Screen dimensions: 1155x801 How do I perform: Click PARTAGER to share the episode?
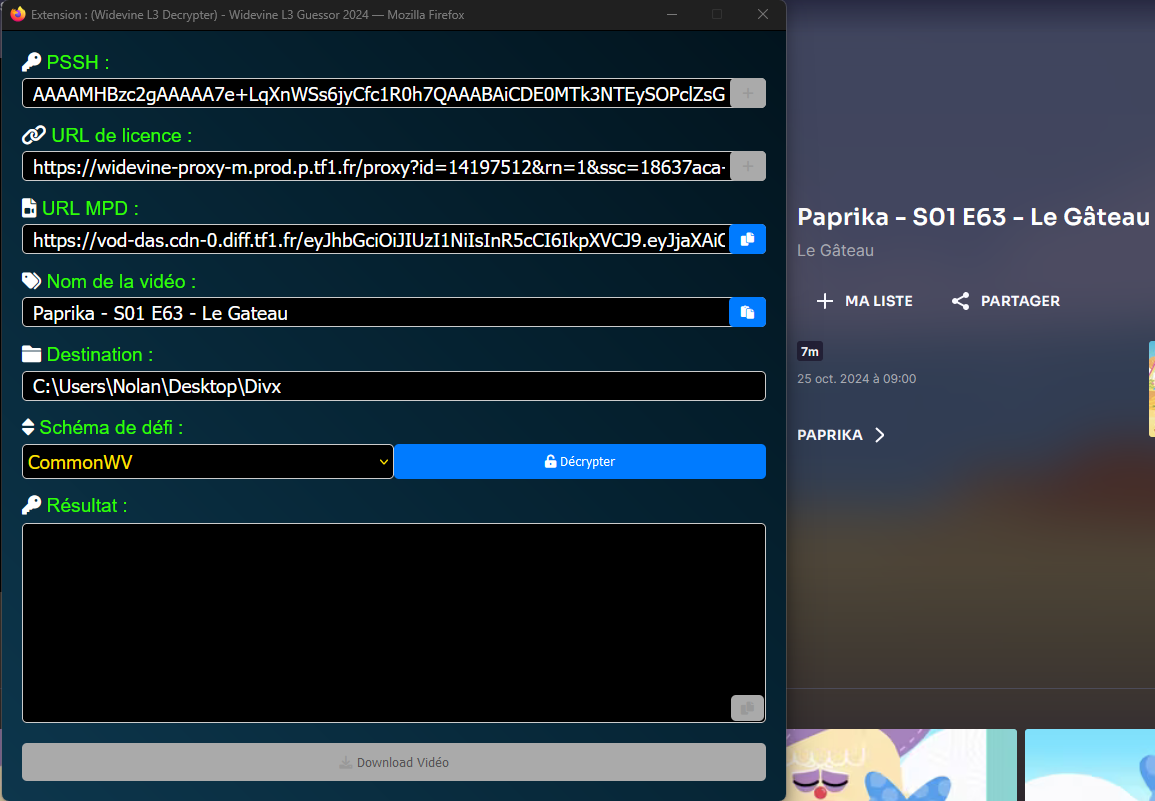click(1005, 301)
